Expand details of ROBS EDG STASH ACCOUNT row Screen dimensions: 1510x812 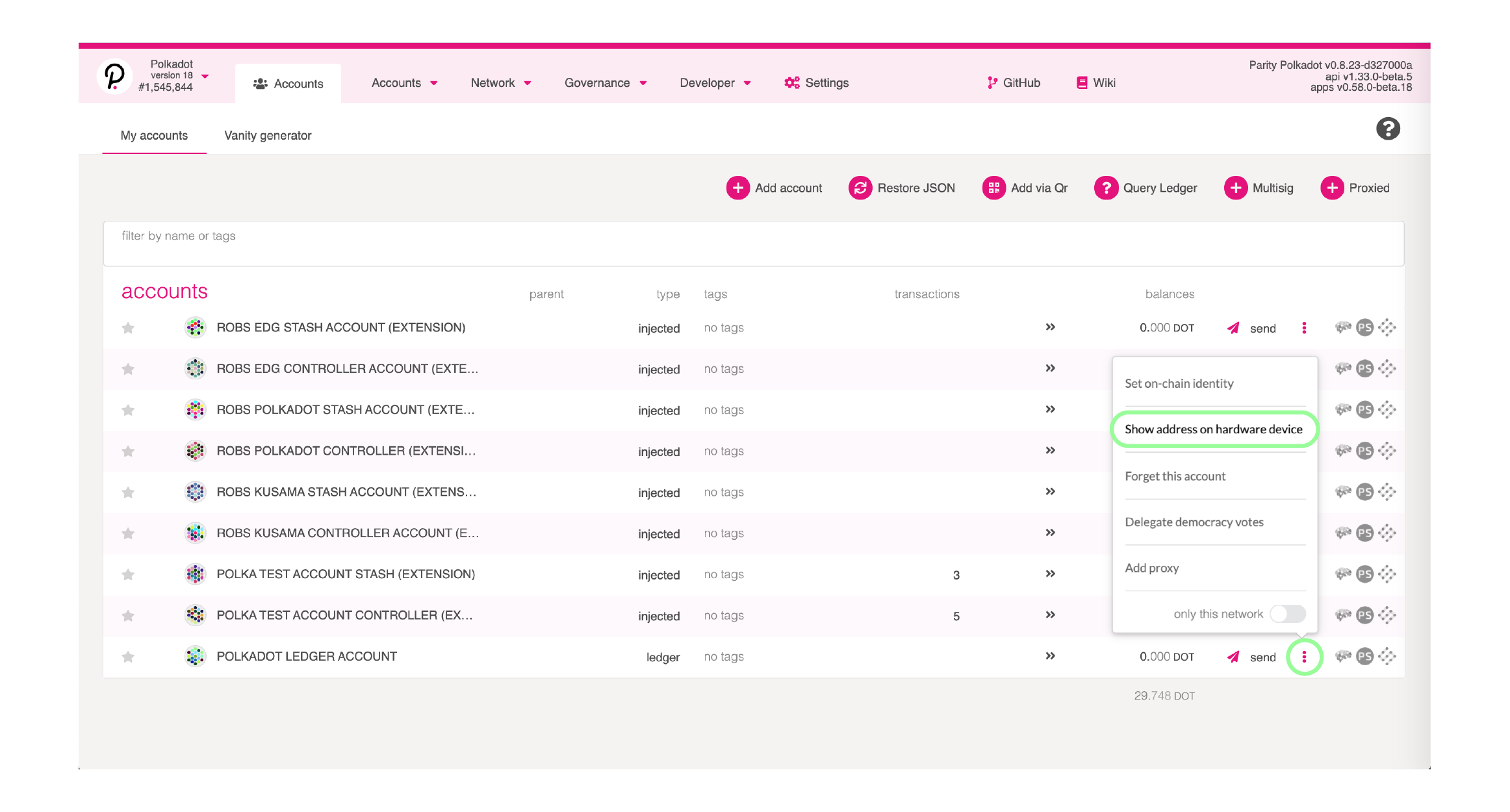coord(1050,327)
